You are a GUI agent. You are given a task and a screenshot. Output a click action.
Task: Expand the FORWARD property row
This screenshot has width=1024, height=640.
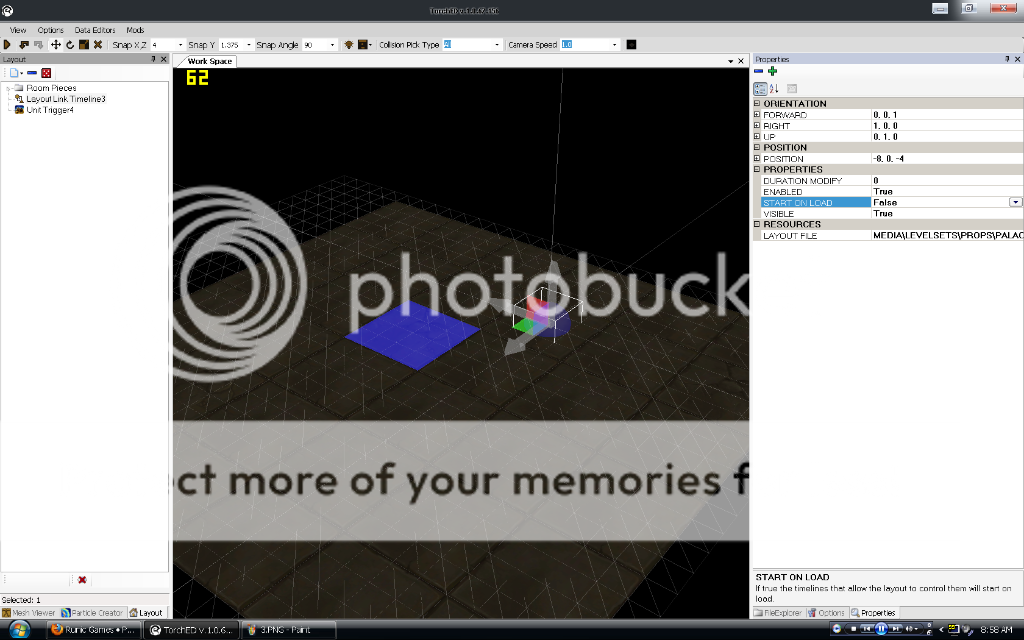point(757,114)
